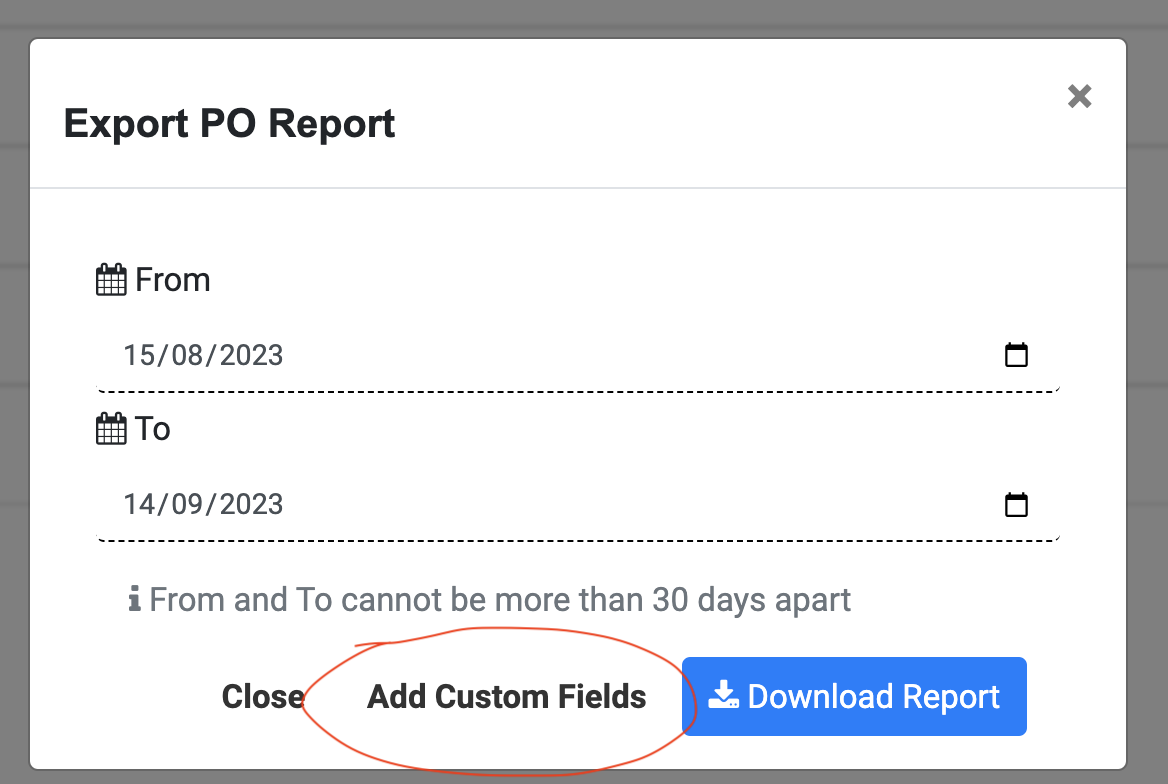Select the month 08 in From date
Viewport: 1168px width, 784px height.
click(x=186, y=355)
